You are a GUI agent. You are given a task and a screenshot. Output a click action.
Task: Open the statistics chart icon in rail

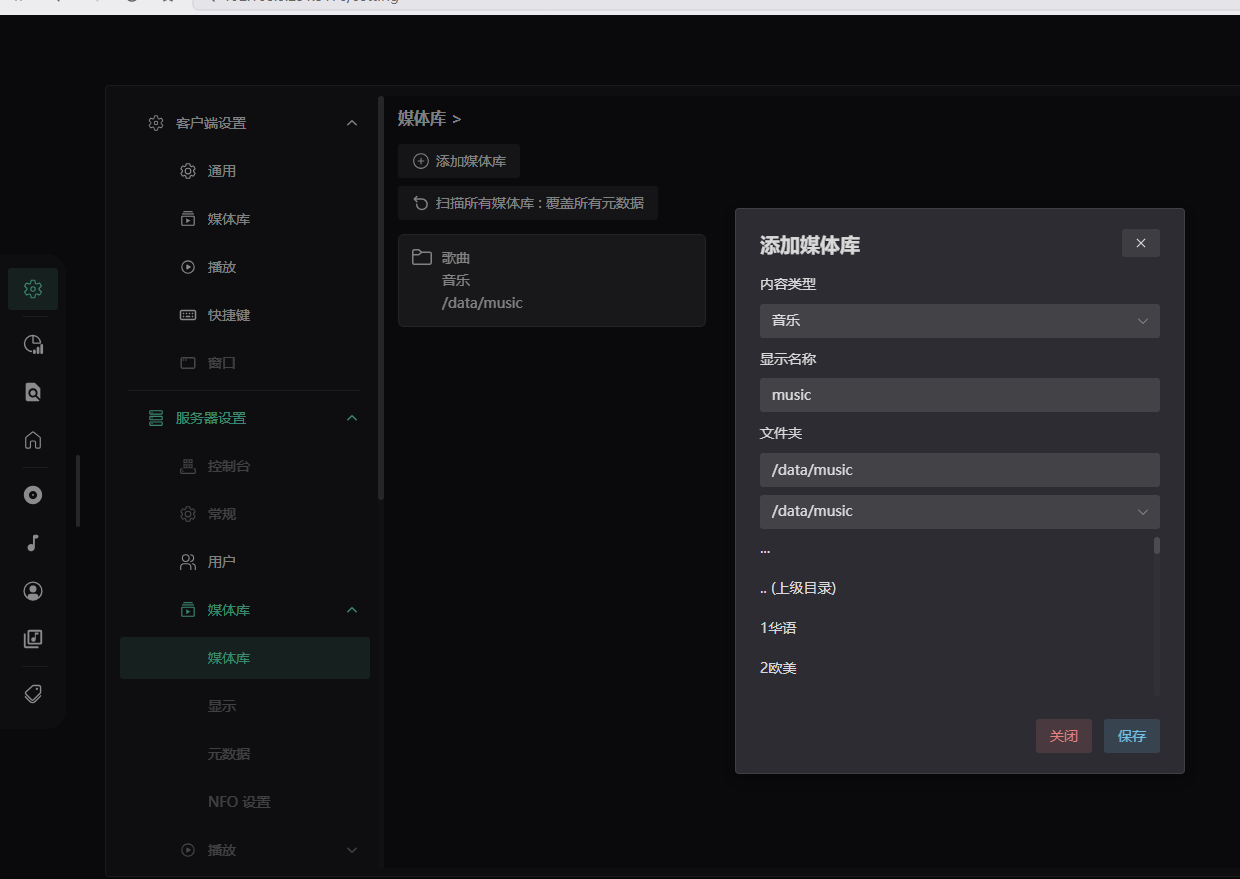tap(33, 345)
